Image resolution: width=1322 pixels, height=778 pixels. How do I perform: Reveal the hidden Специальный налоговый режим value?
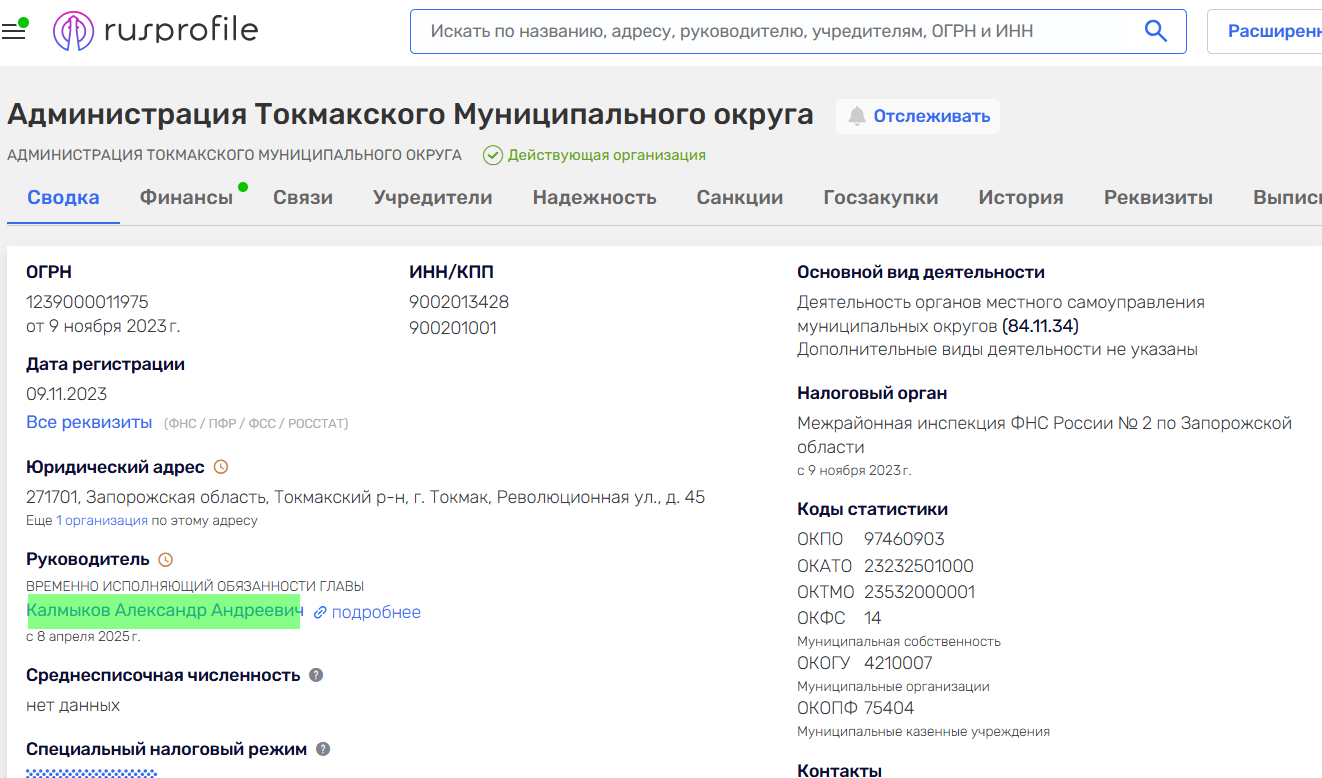click(91, 774)
